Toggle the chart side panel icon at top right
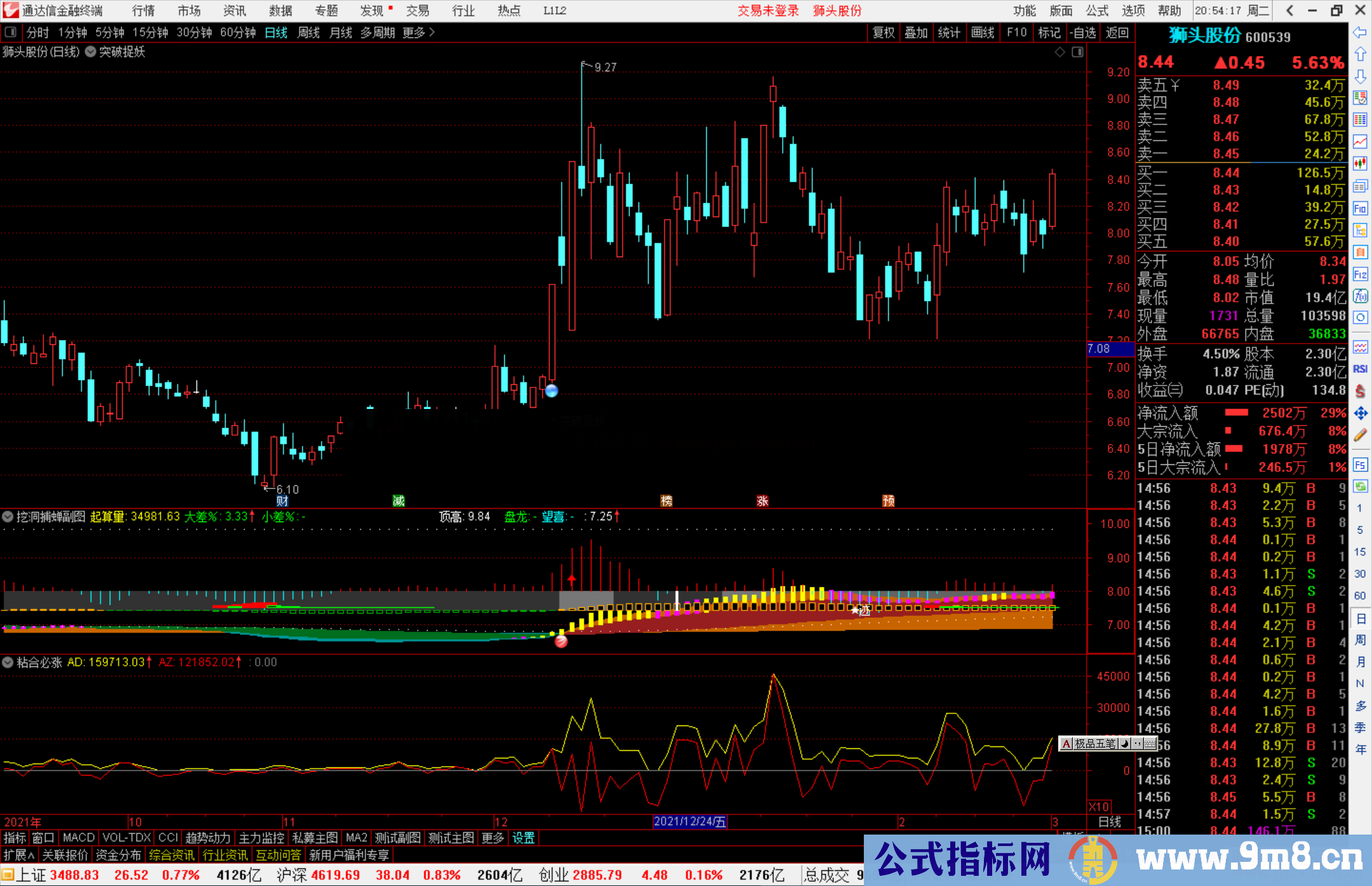 coord(1077,52)
